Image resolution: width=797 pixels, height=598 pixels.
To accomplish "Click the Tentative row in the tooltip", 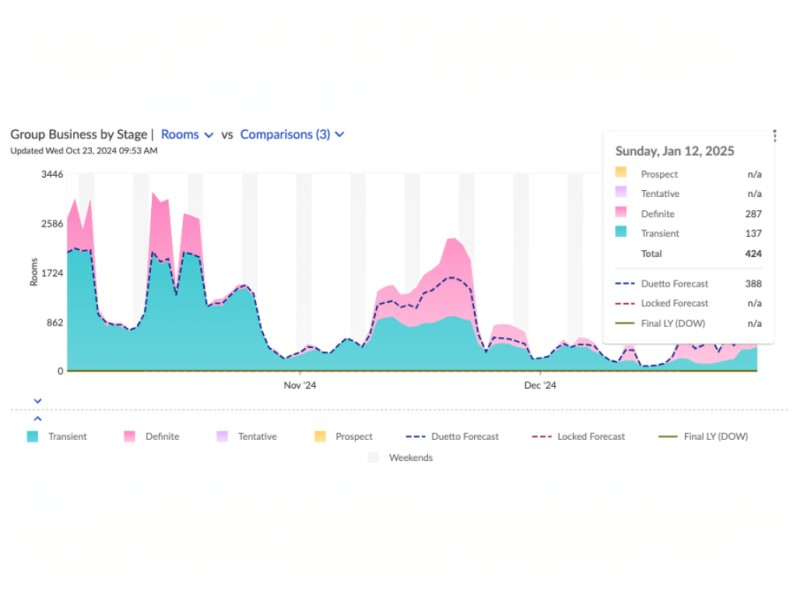I will click(x=689, y=194).
